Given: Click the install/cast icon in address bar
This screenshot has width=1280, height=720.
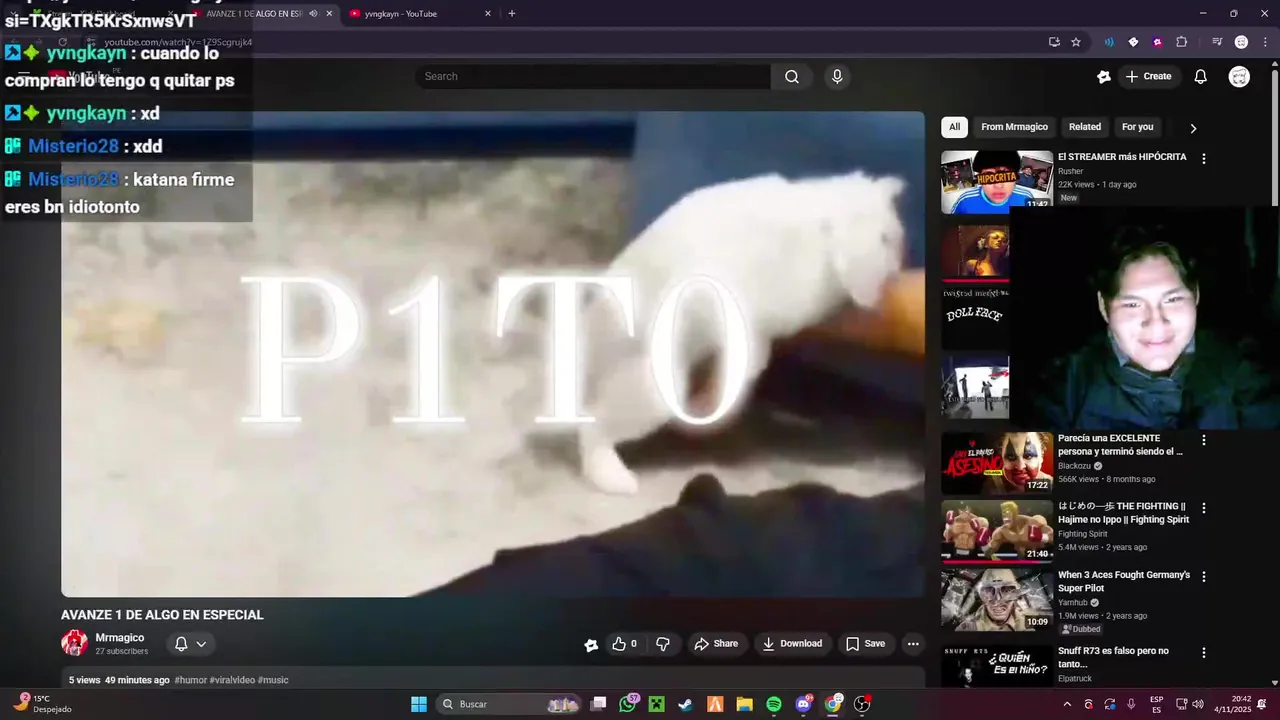Looking at the screenshot, I should [1054, 42].
